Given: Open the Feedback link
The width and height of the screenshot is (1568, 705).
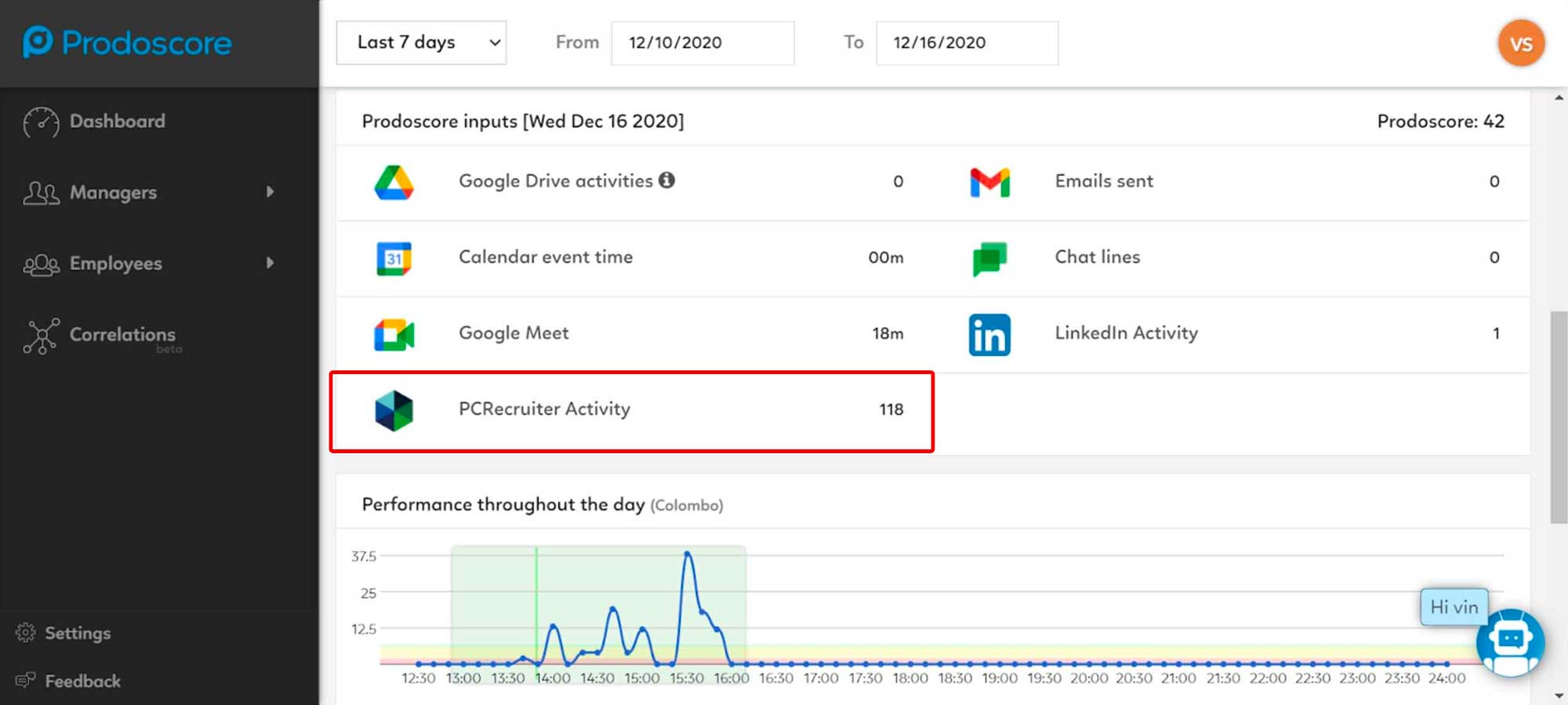Looking at the screenshot, I should [x=82, y=681].
